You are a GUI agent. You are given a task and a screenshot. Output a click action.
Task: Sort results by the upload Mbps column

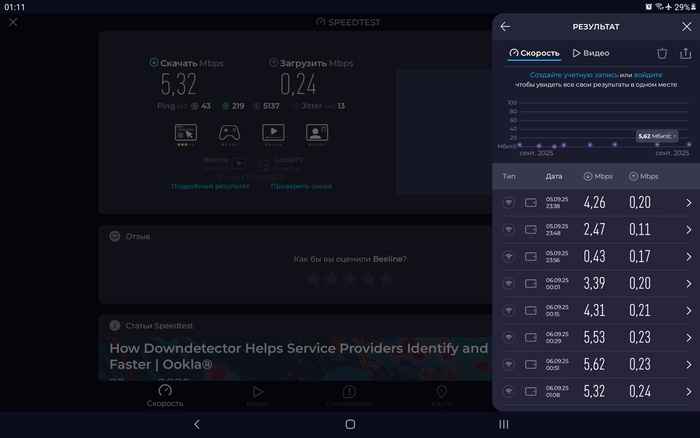pos(644,176)
